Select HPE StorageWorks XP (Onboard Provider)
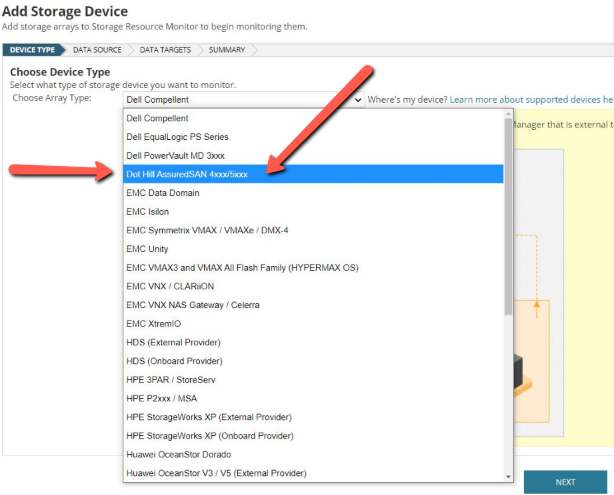The width and height of the screenshot is (614, 495). click(313, 436)
